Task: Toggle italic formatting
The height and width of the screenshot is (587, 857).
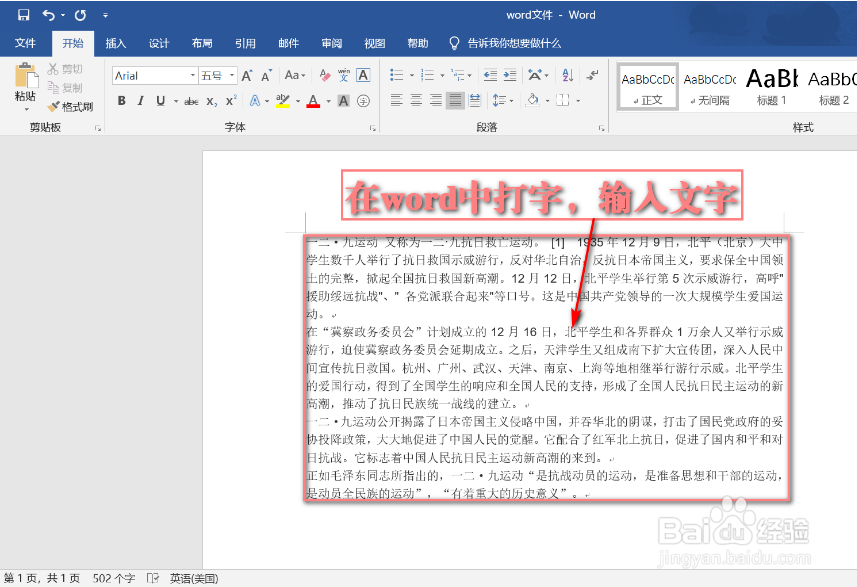Action: pyautogui.click(x=140, y=101)
